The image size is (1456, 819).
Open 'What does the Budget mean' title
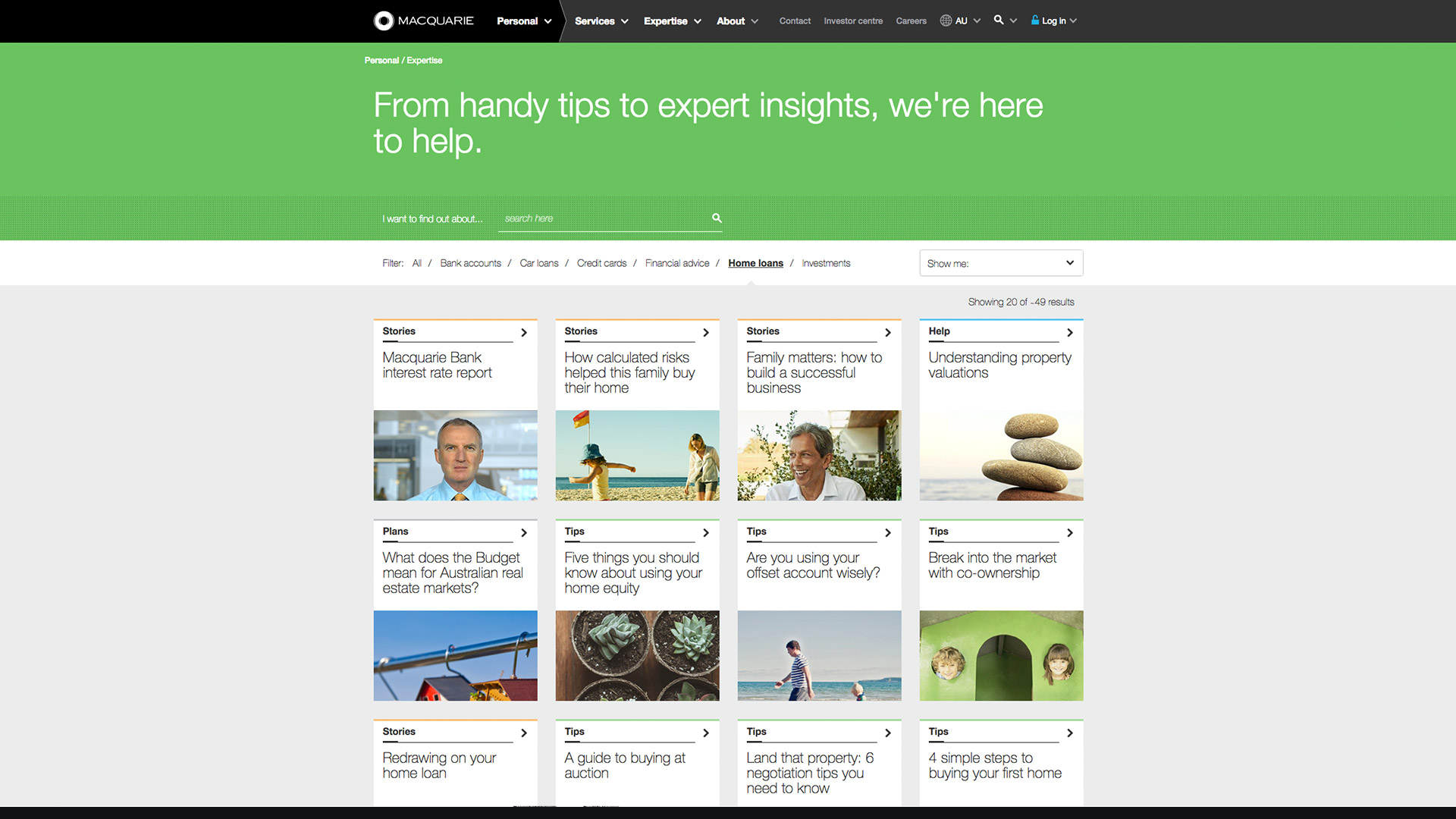[453, 573]
